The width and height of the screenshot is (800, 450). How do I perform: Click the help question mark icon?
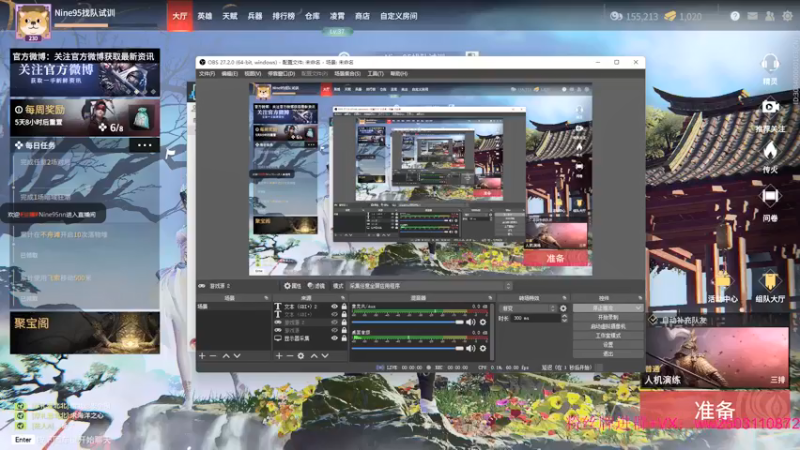pyautogui.click(x=735, y=16)
